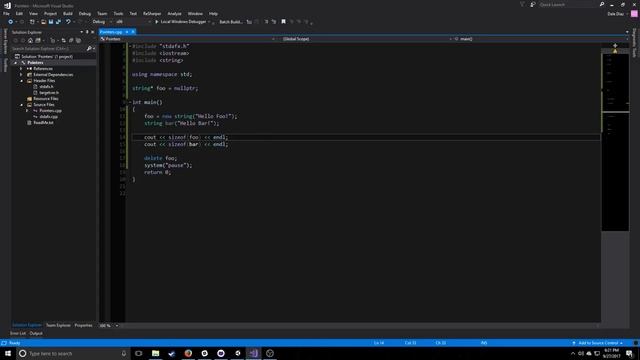Open the Windows Start menu
Viewport: 640px width, 360px height.
(8, 353)
